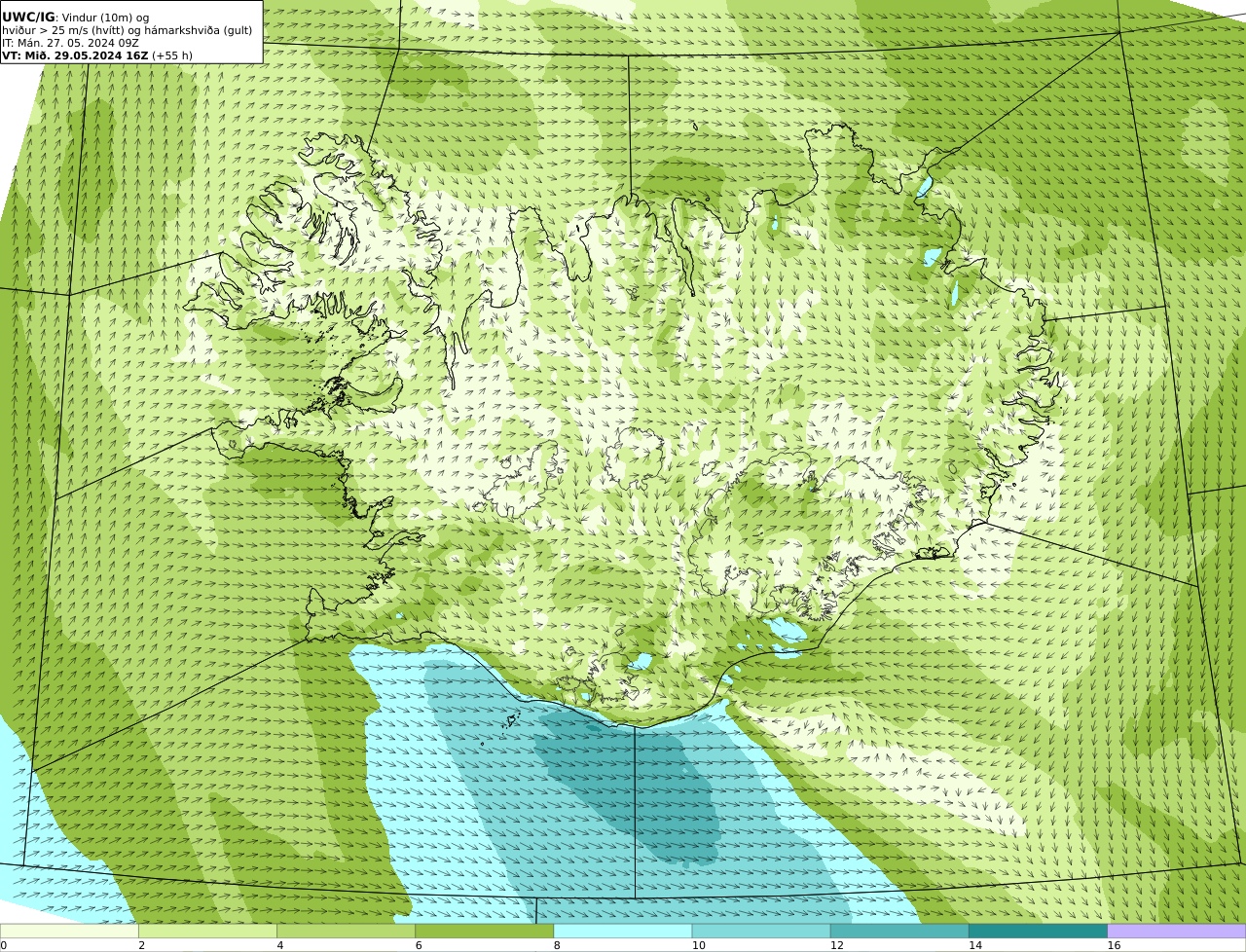Click the "VT: Mið. 29.05.2024 16Z" valid time
The width and height of the screenshot is (1246, 952).
pos(75,55)
